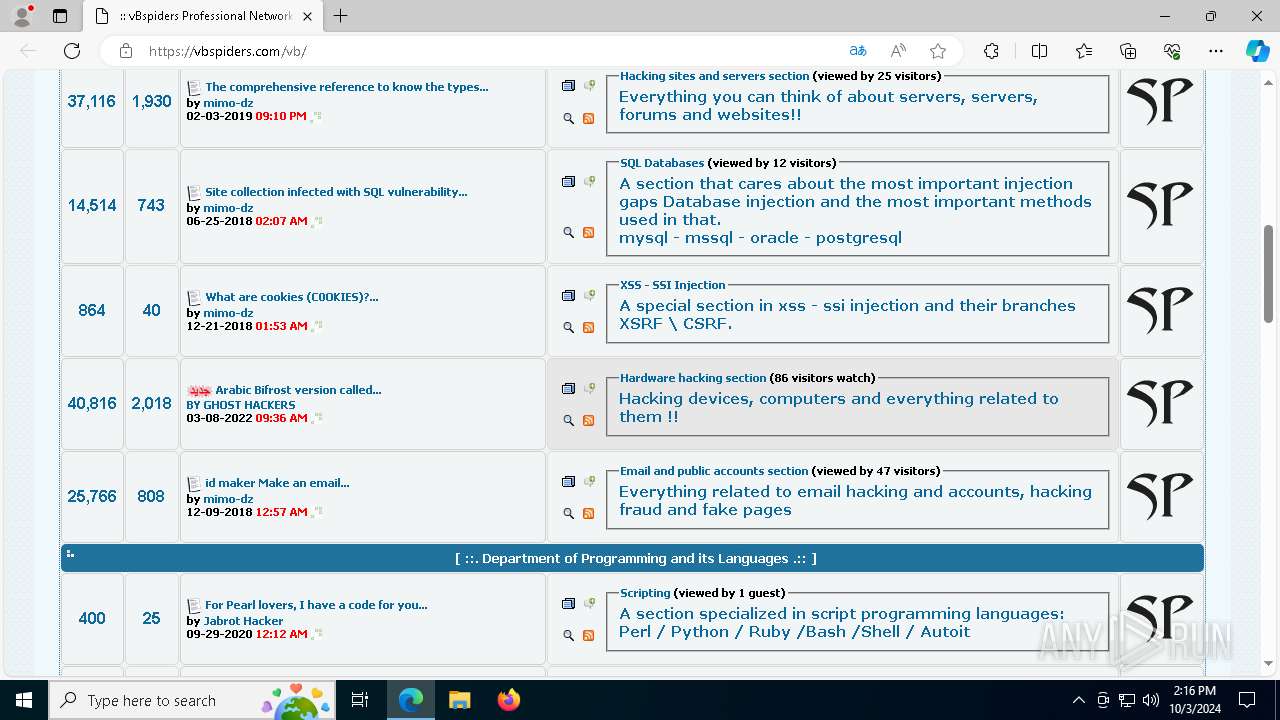1280x720 pixels.
Task: Open Email and public accounts section
Action: [714, 471]
